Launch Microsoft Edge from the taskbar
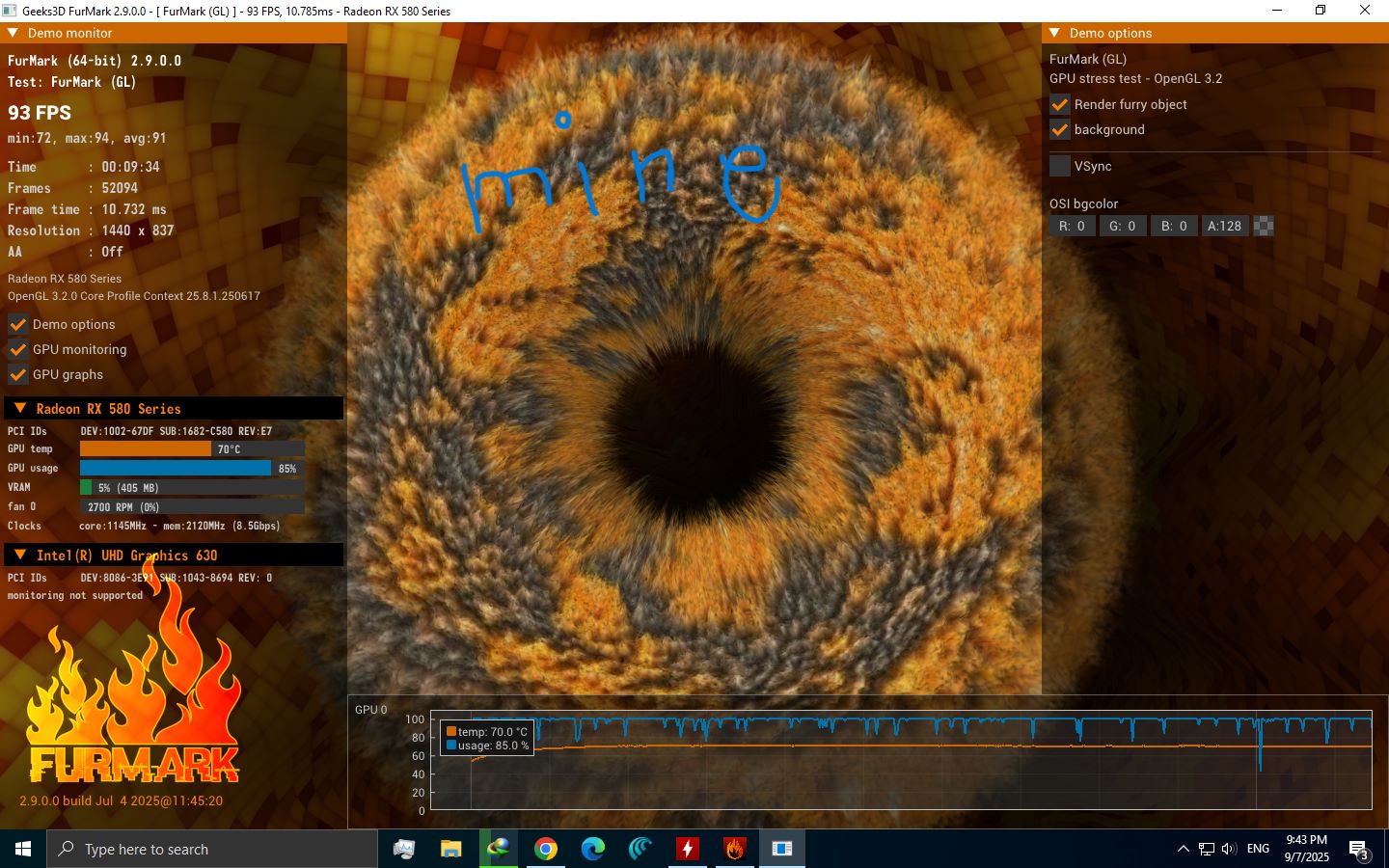This screenshot has width=1389, height=868. click(x=593, y=849)
